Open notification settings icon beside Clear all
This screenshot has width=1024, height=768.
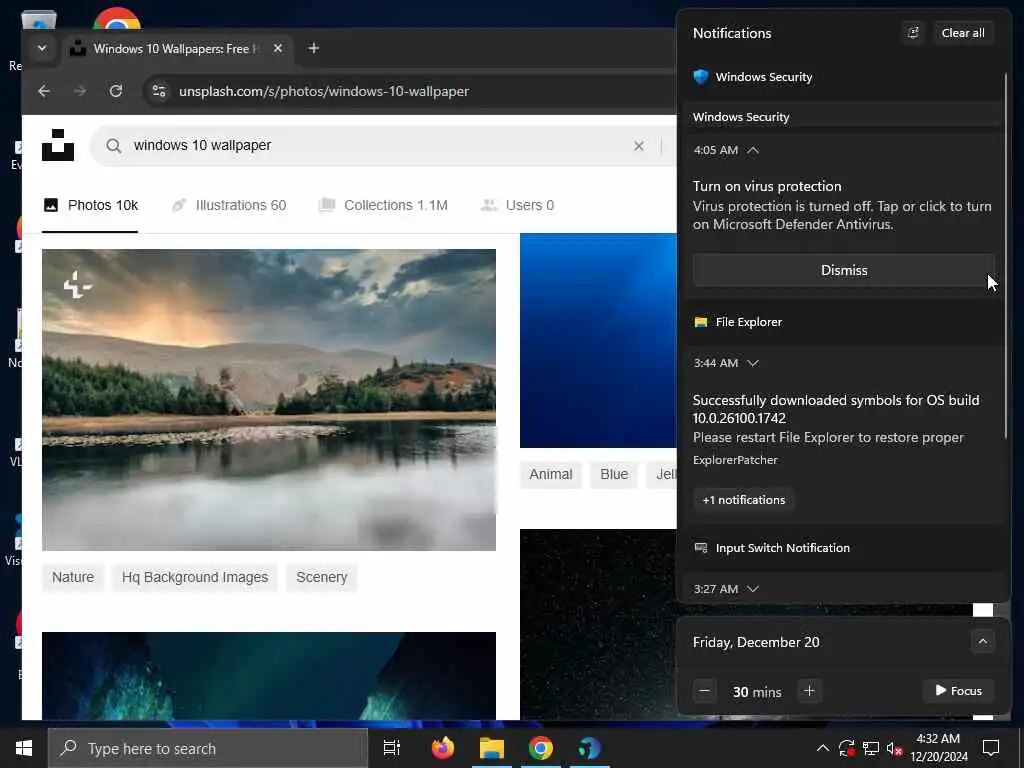(913, 33)
